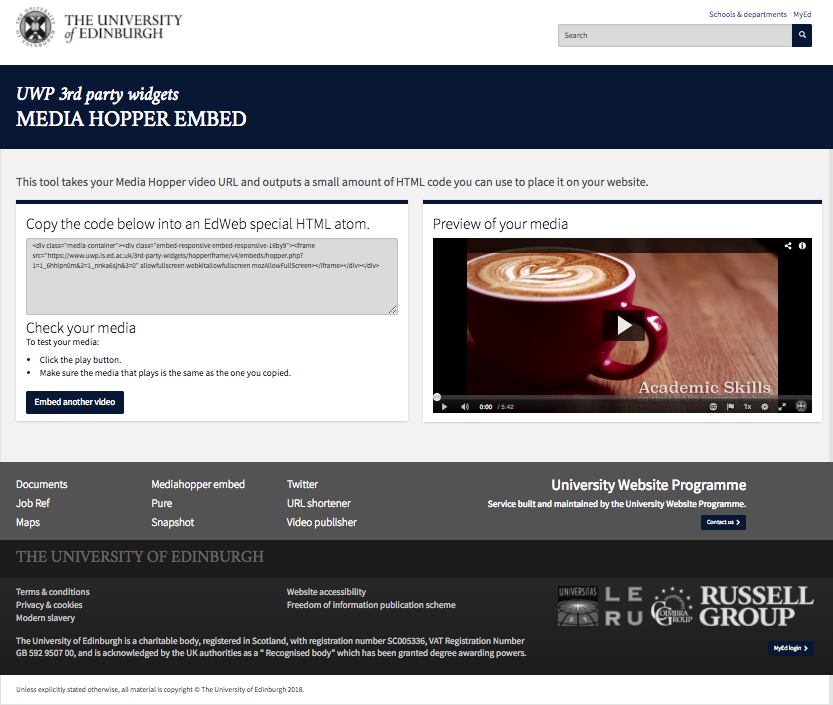Enter fullscreen mode on video
The image size is (833, 705).
click(x=782, y=407)
